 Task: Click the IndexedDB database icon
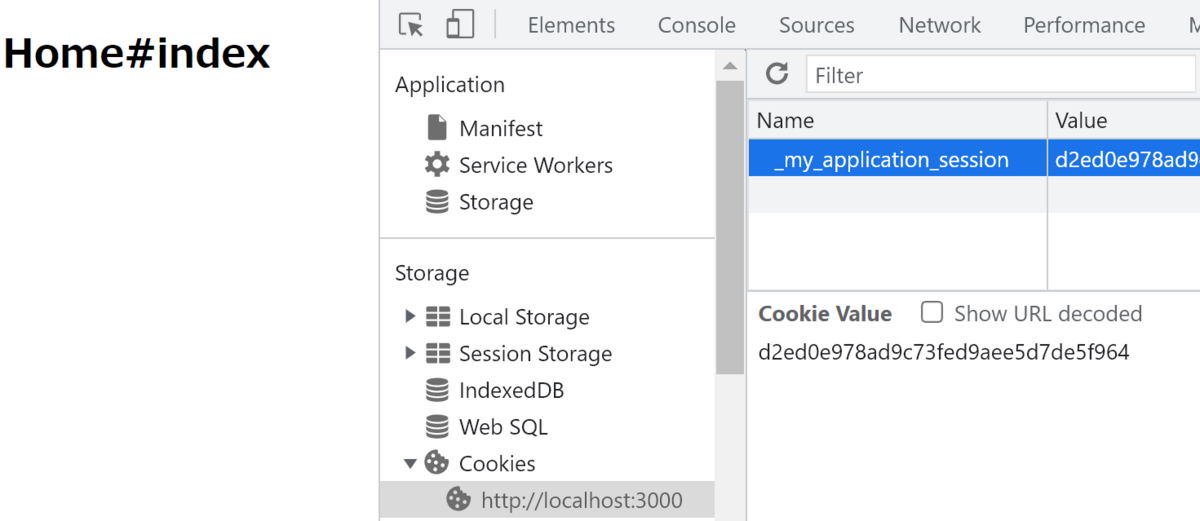click(437, 390)
